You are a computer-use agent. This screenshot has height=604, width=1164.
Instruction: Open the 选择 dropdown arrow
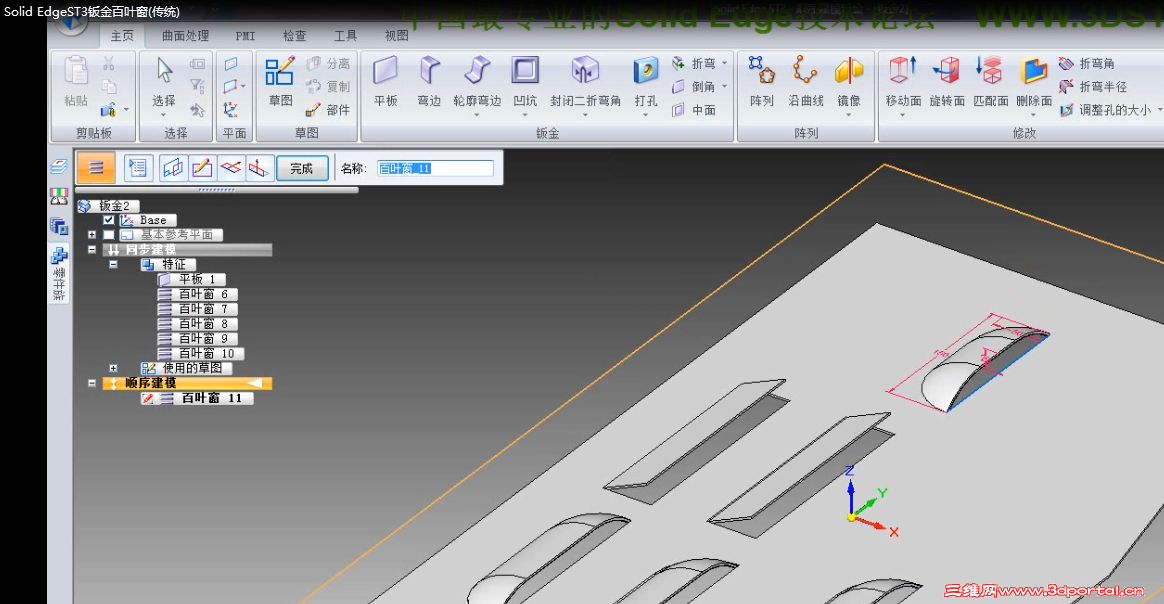[x=164, y=114]
